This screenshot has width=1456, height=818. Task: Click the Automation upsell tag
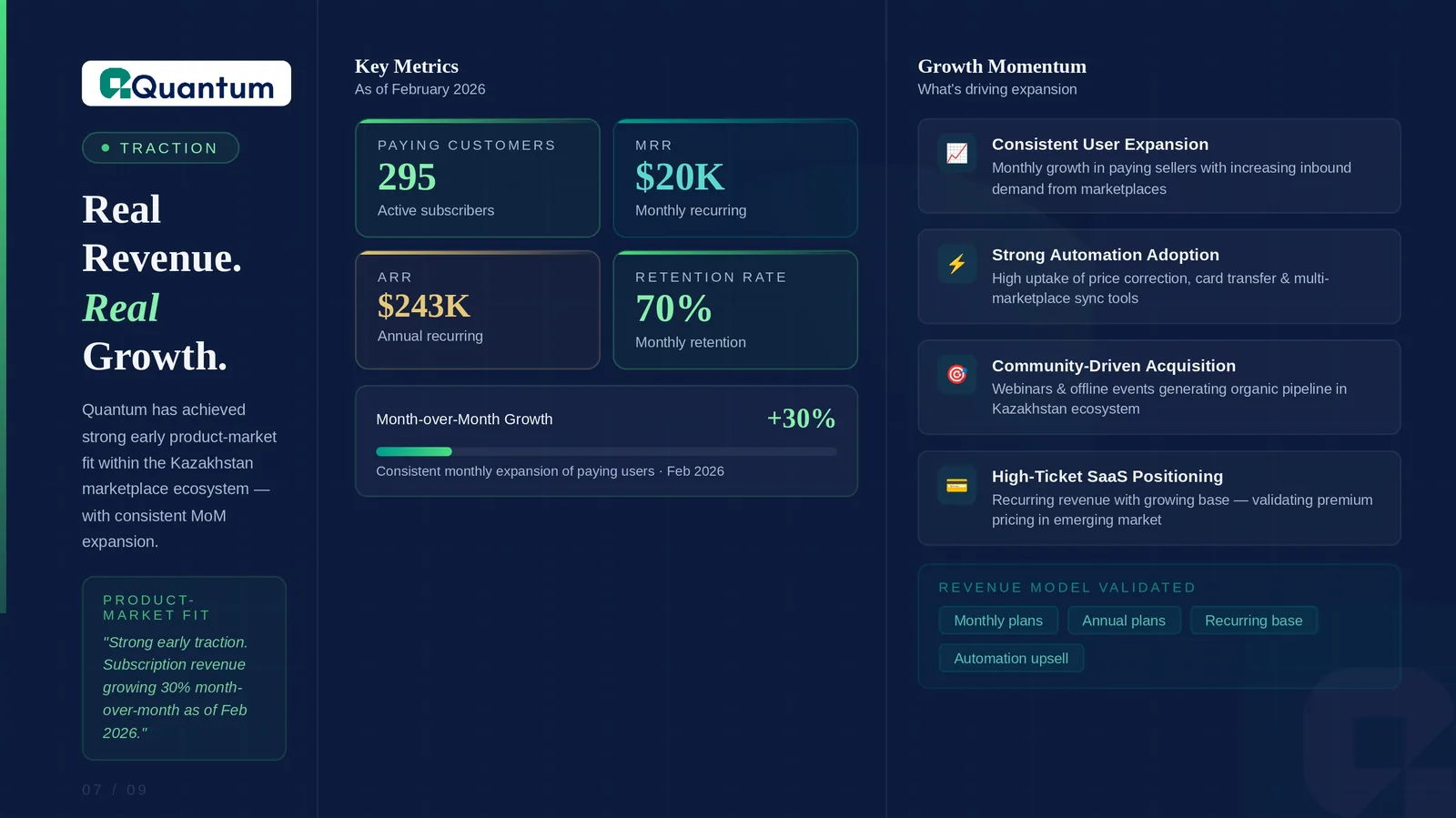[x=1010, y=659]
